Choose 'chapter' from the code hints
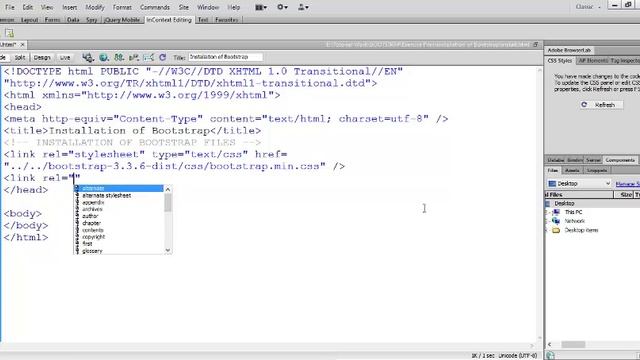 [x=119, y=223]
